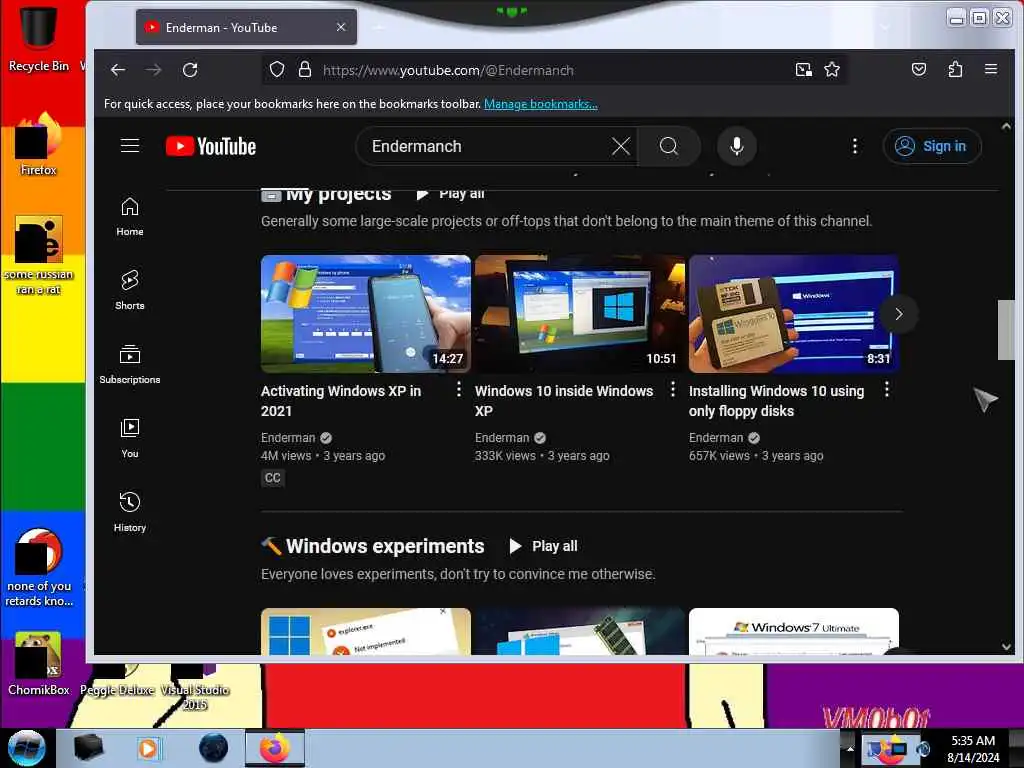The width and height of the screenshot is (1024, 768).
Task: Open options for Installing Windows 10 floppy video
Action: tap(886, 390)
